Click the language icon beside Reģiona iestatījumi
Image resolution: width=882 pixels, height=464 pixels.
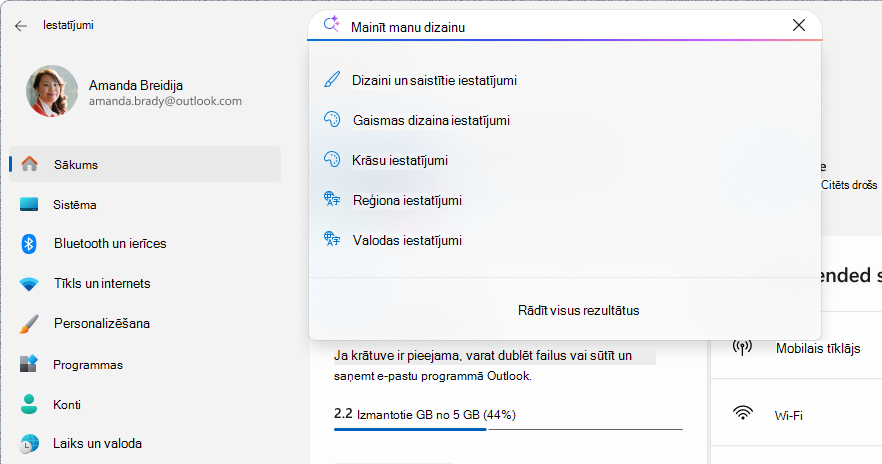tap(332, 199)
